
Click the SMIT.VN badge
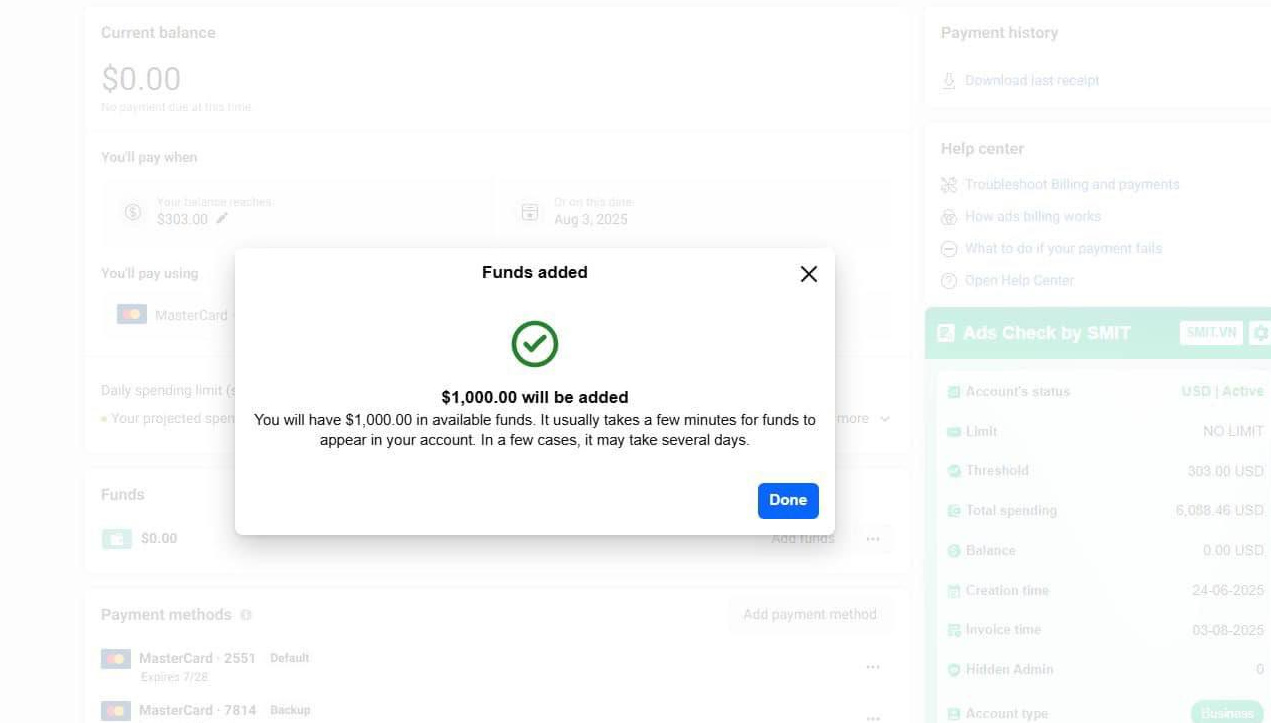click(x=1211, y=333)
